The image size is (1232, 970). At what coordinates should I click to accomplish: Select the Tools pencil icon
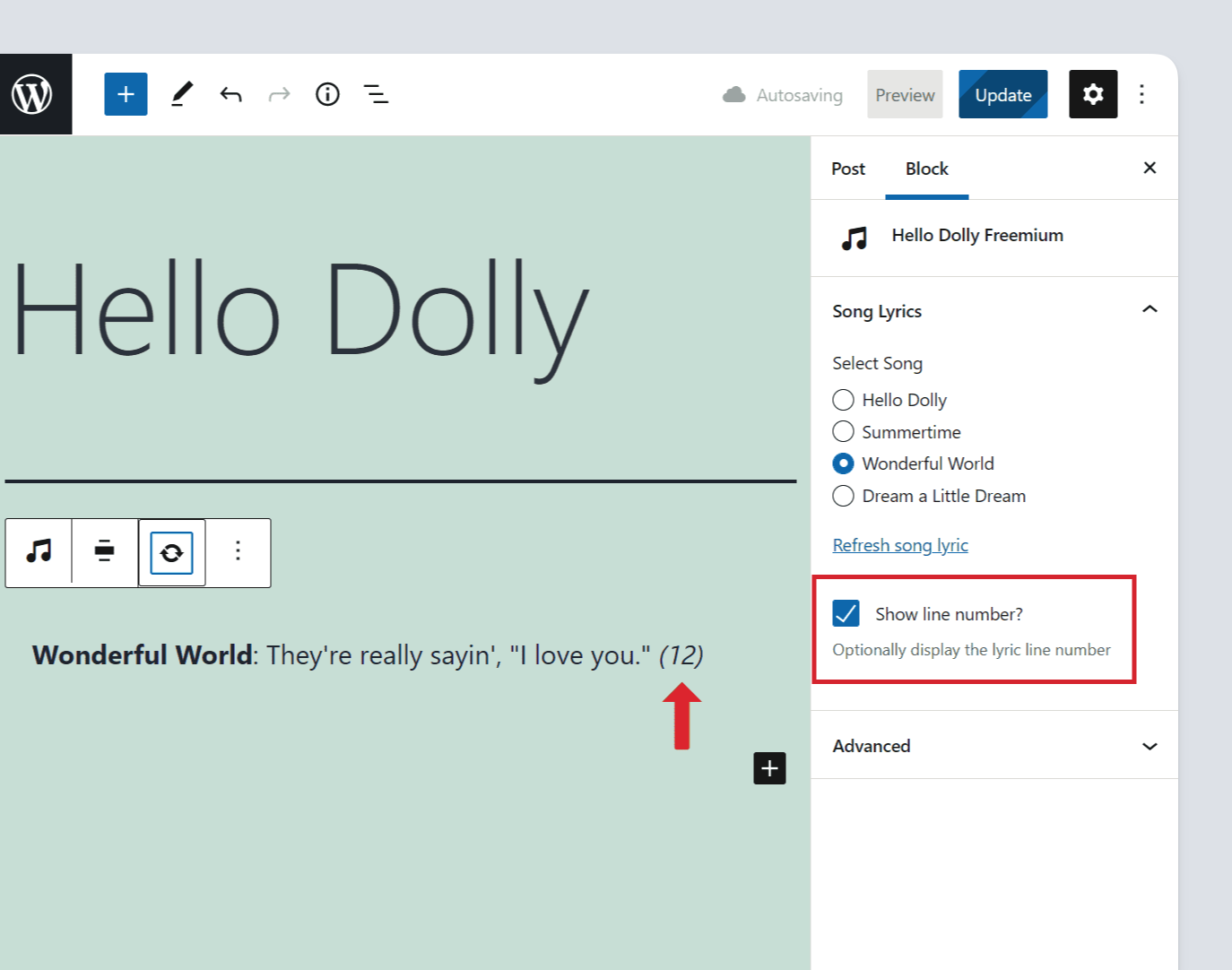[182, 94]
